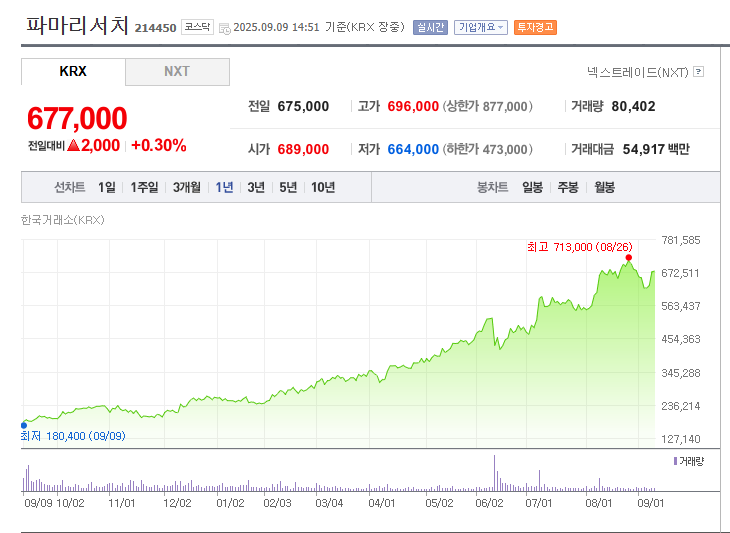Click the 시가 value 689,000

pyautogui.click(x=303, y=149)
